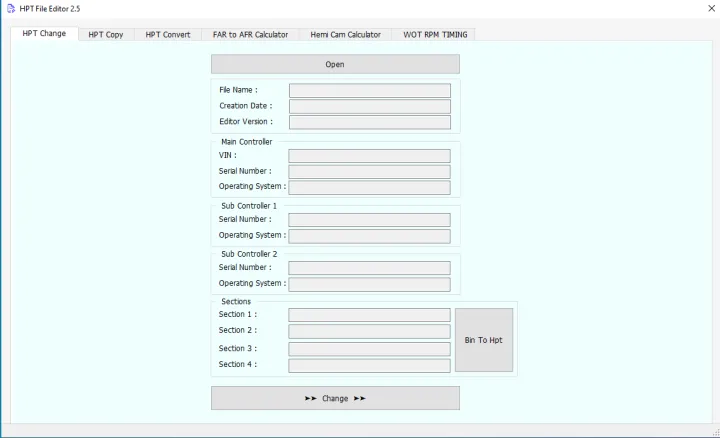Close the HPT File Editor window

click(711, 8)
